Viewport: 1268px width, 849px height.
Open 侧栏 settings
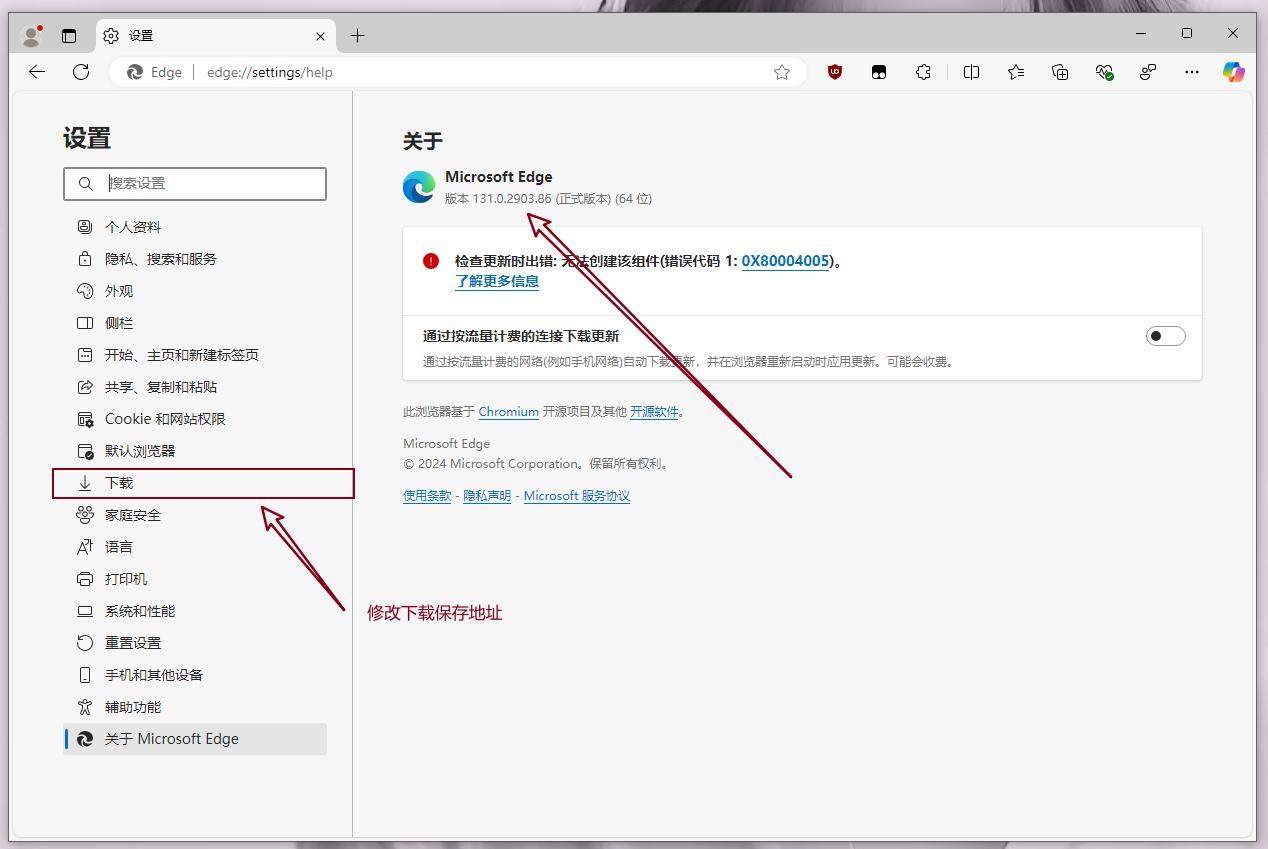coord(195,323)
